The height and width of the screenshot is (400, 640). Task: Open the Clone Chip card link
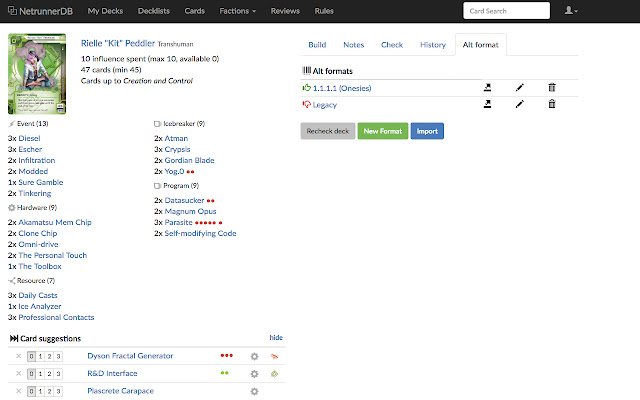click(38, 233)
